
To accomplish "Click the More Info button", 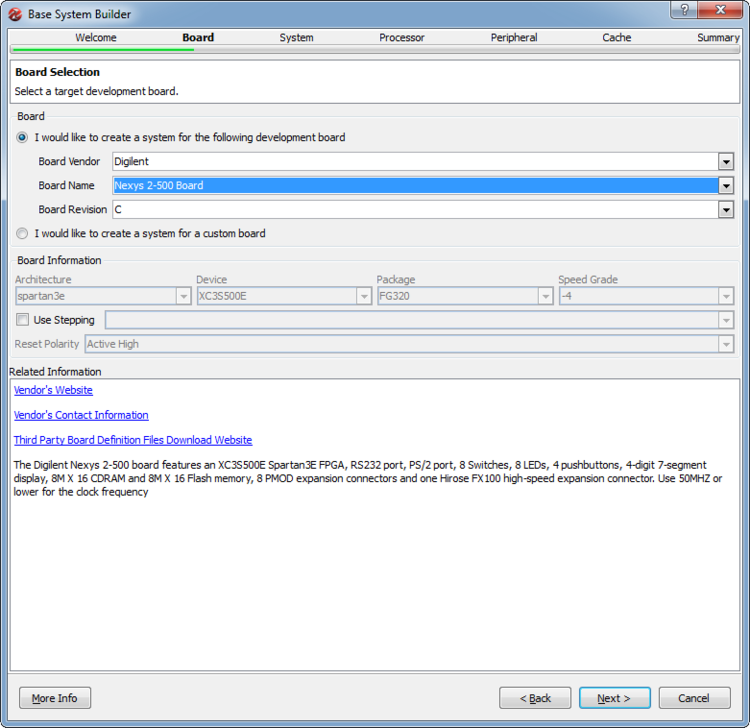I will 55,698.
